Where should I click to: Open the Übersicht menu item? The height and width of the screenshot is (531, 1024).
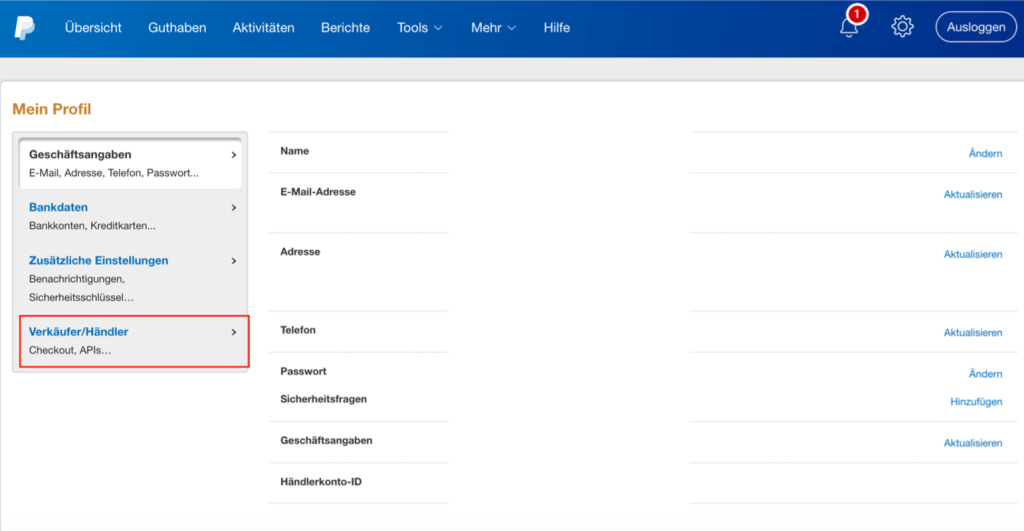click(x=93, y=27)
